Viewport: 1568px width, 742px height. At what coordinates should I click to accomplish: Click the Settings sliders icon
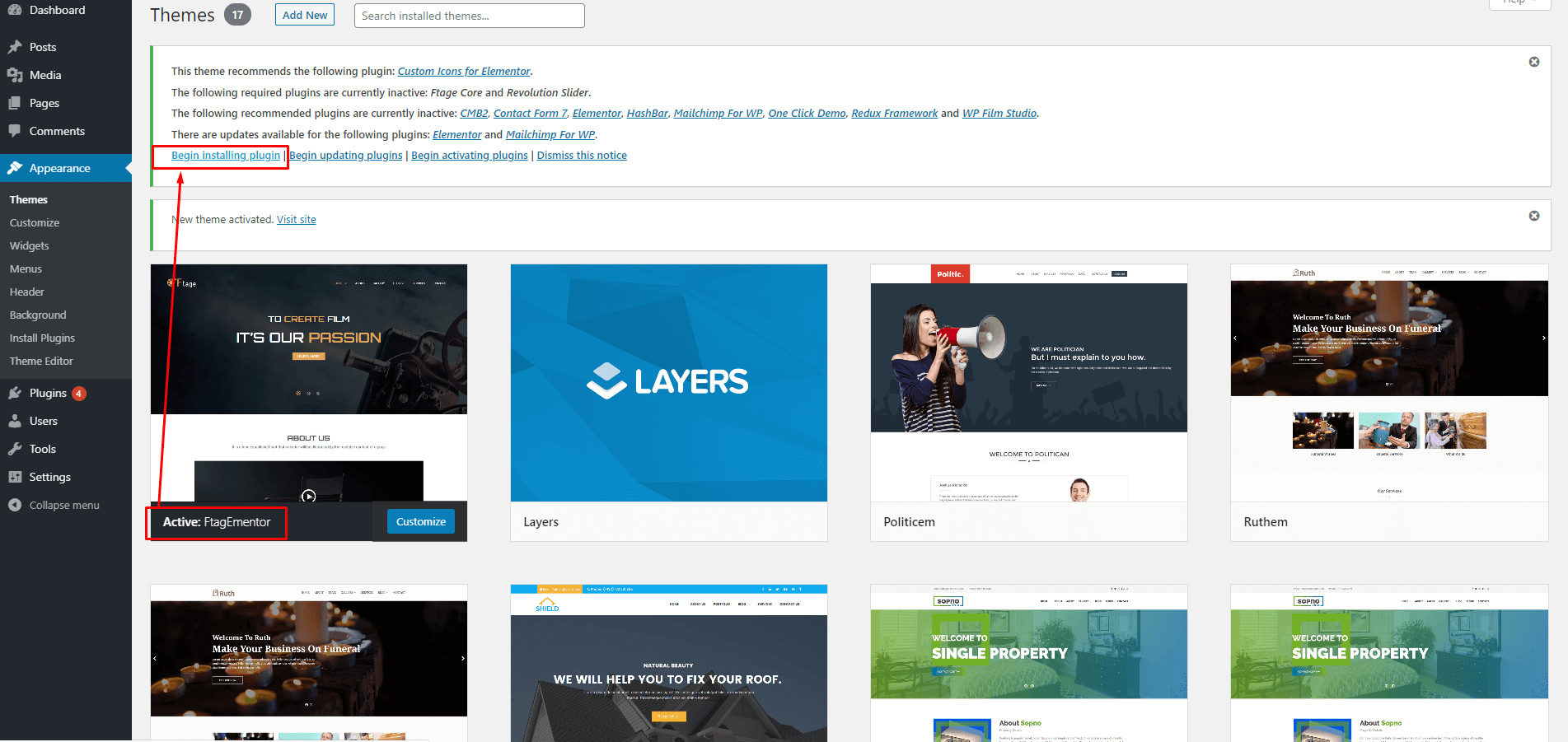[15, 477]
